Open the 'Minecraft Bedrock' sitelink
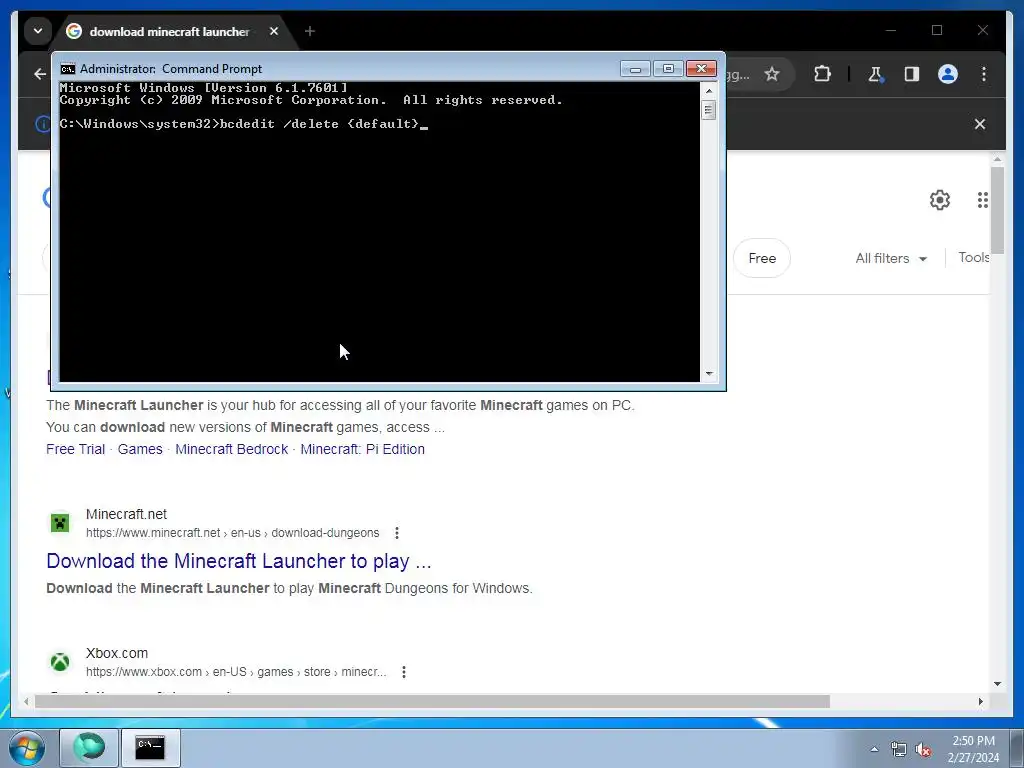 click(x=231, y=449)
